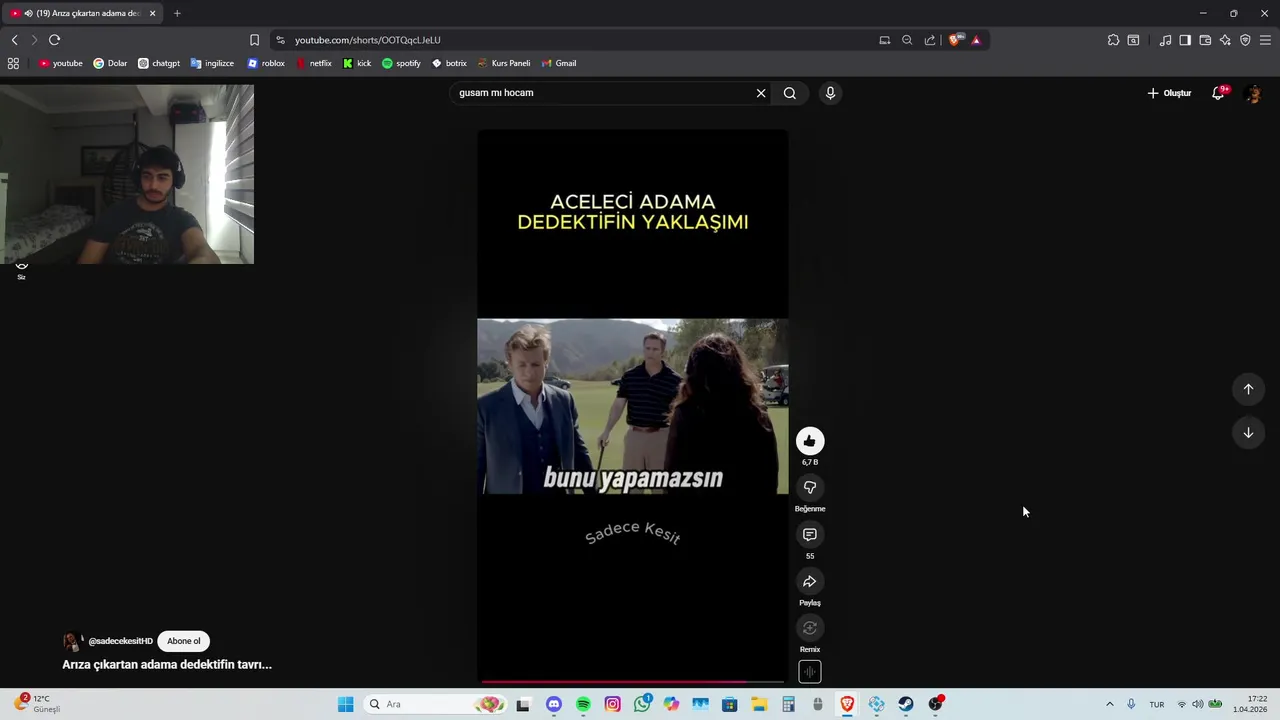Open the browser main hamburger menu

pos(1265,40)
